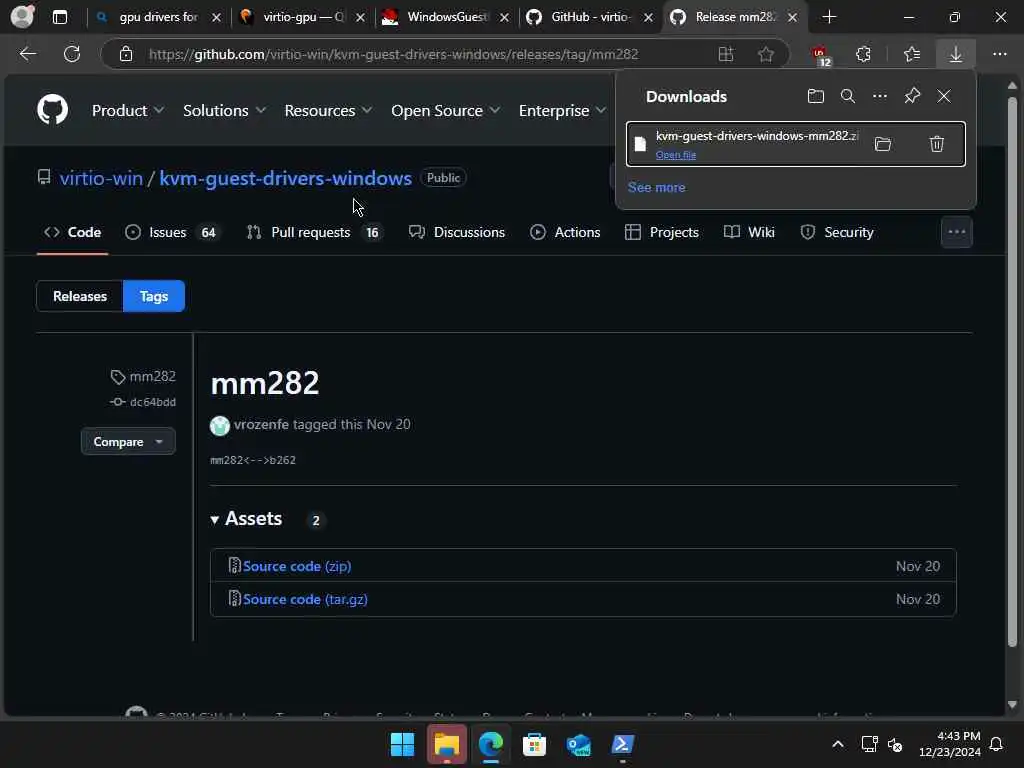This screenshot has height=768, width=1024.
Task: Expand the Solutions menu
Action: tap(224, 110)
